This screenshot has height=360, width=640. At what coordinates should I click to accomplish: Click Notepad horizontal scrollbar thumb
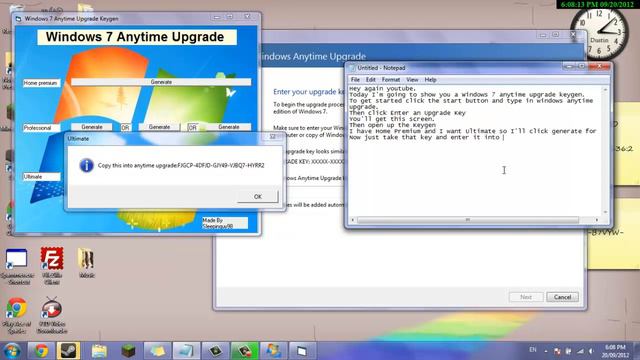tap(468, 220)
